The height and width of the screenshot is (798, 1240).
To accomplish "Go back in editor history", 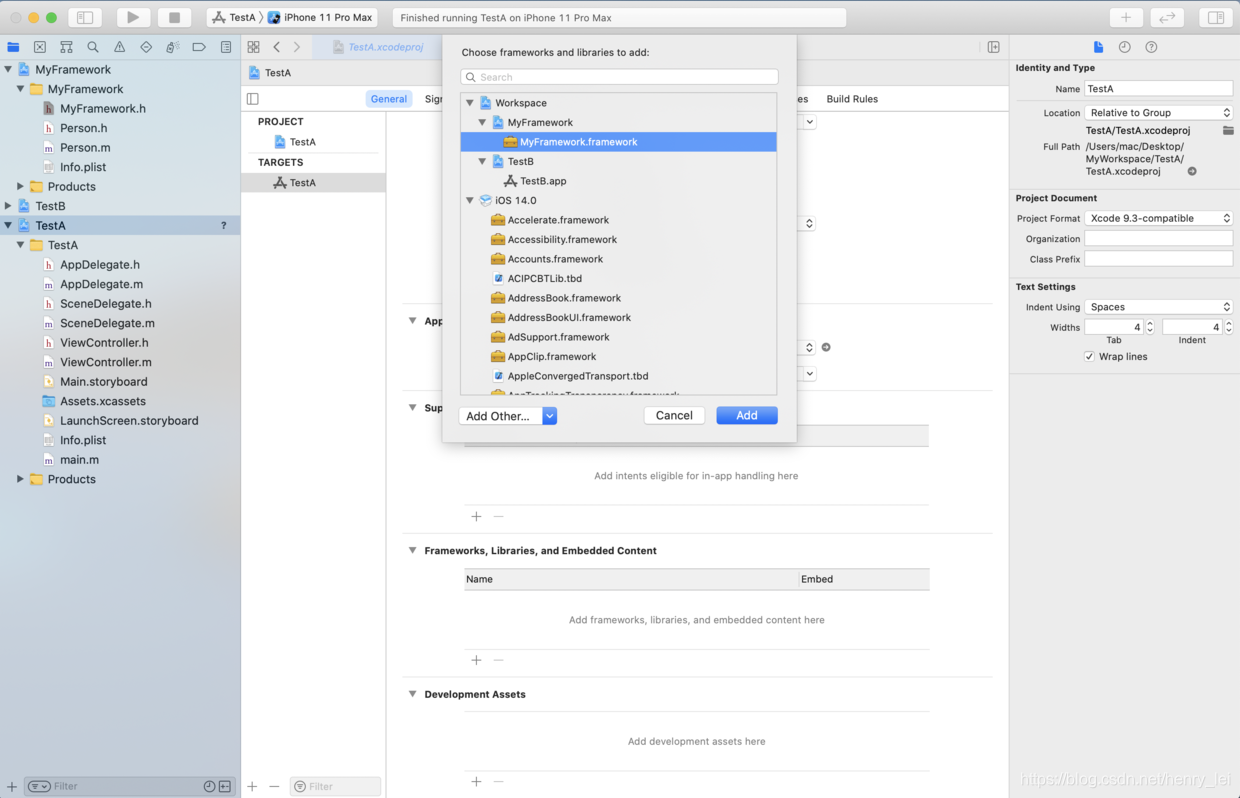I will pos(277,47).
